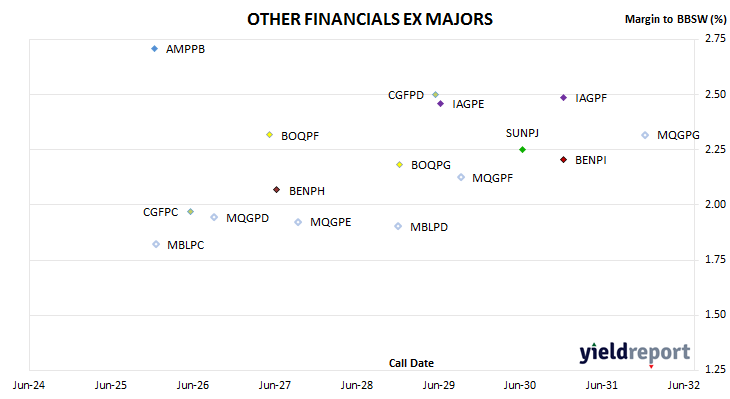Select the chart title Other Financials Ex Majors
The width and height of the screenshot is (730, 399).
tap(370, 19)
